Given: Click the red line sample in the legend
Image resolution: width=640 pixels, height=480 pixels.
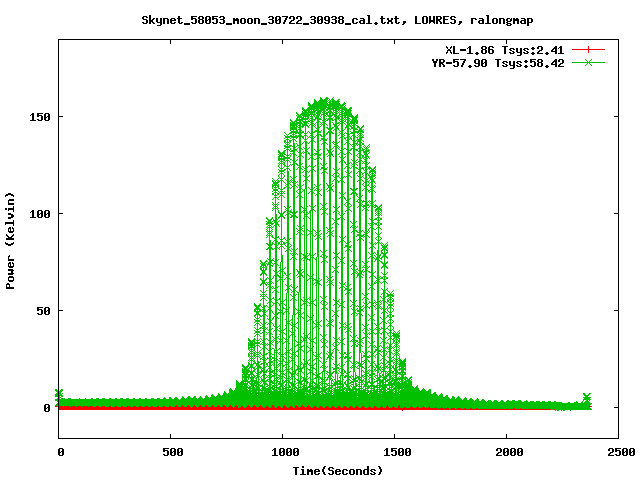Looking at the screenshot, I should [x=588, y=50].
